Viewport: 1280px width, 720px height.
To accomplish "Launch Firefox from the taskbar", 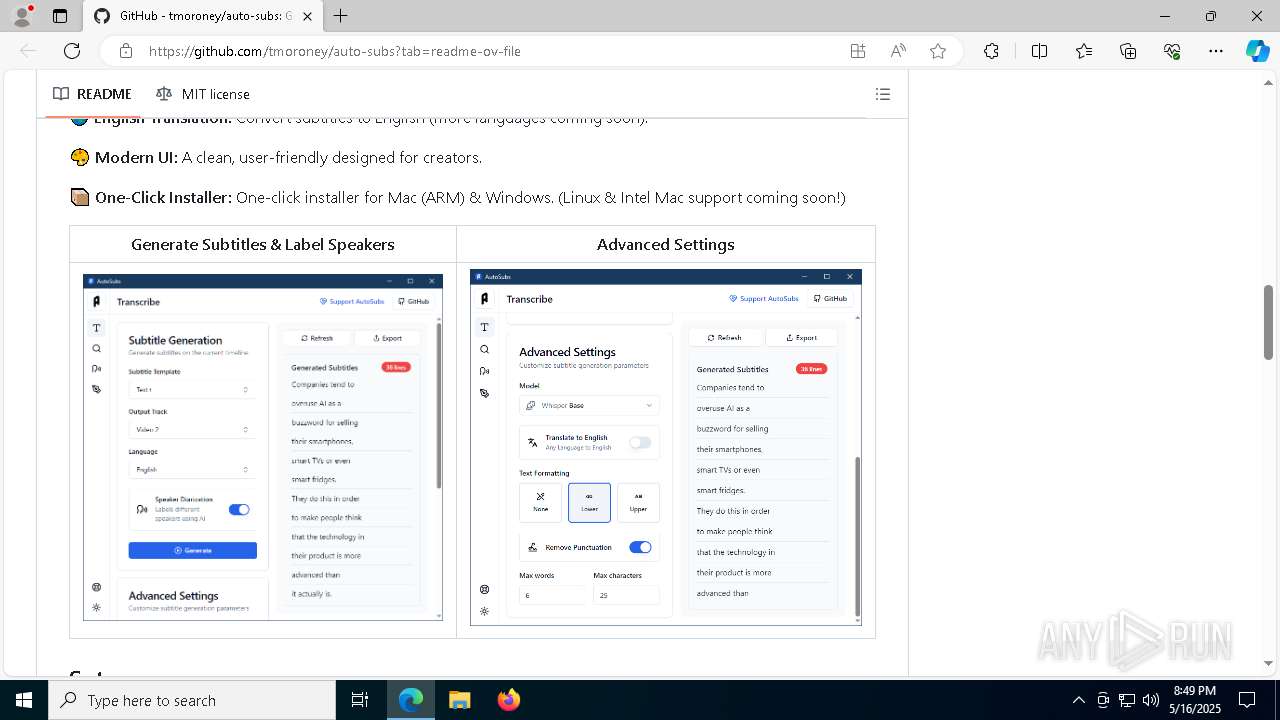I will [x=508, y=700].
